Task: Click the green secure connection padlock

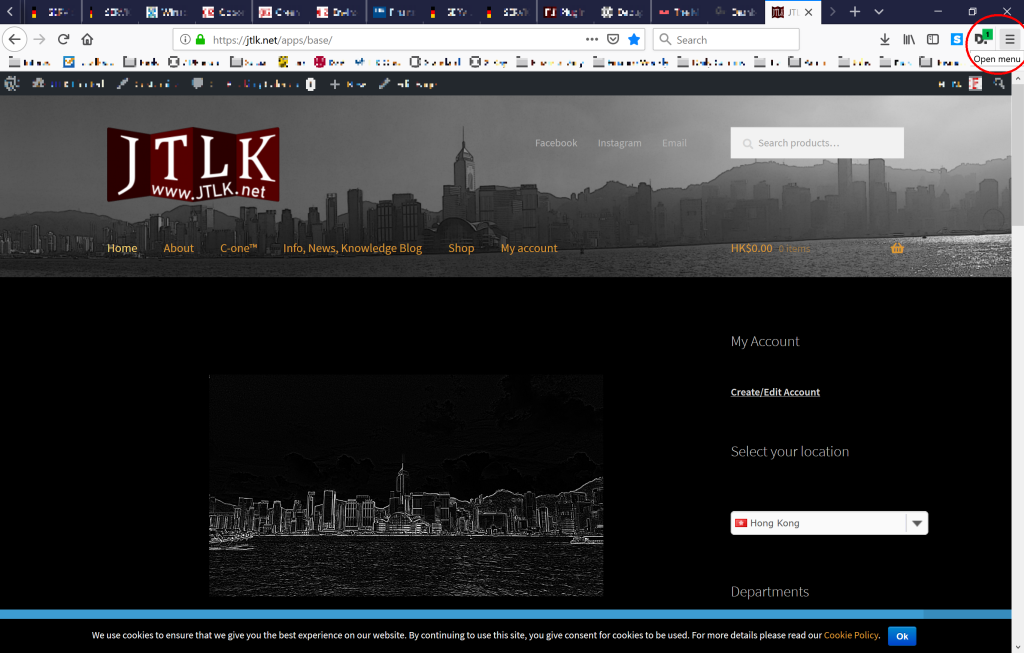Action: tap(200, 40)
